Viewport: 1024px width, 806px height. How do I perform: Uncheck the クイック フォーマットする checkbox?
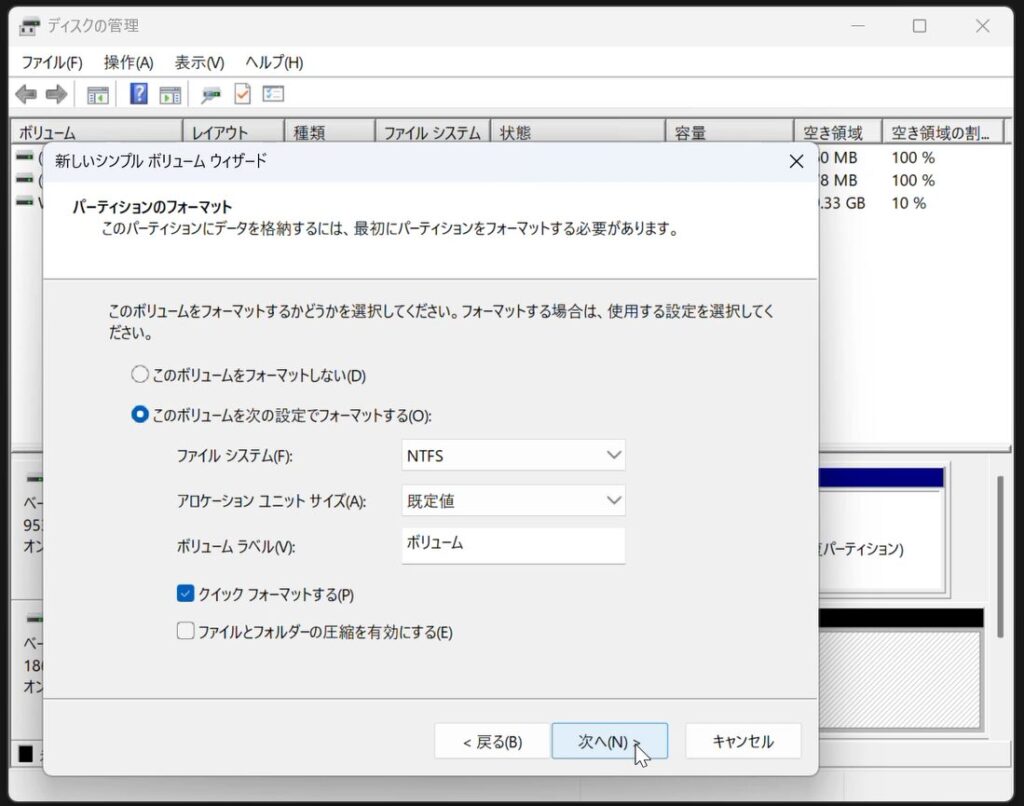click(x=185, y=595)
